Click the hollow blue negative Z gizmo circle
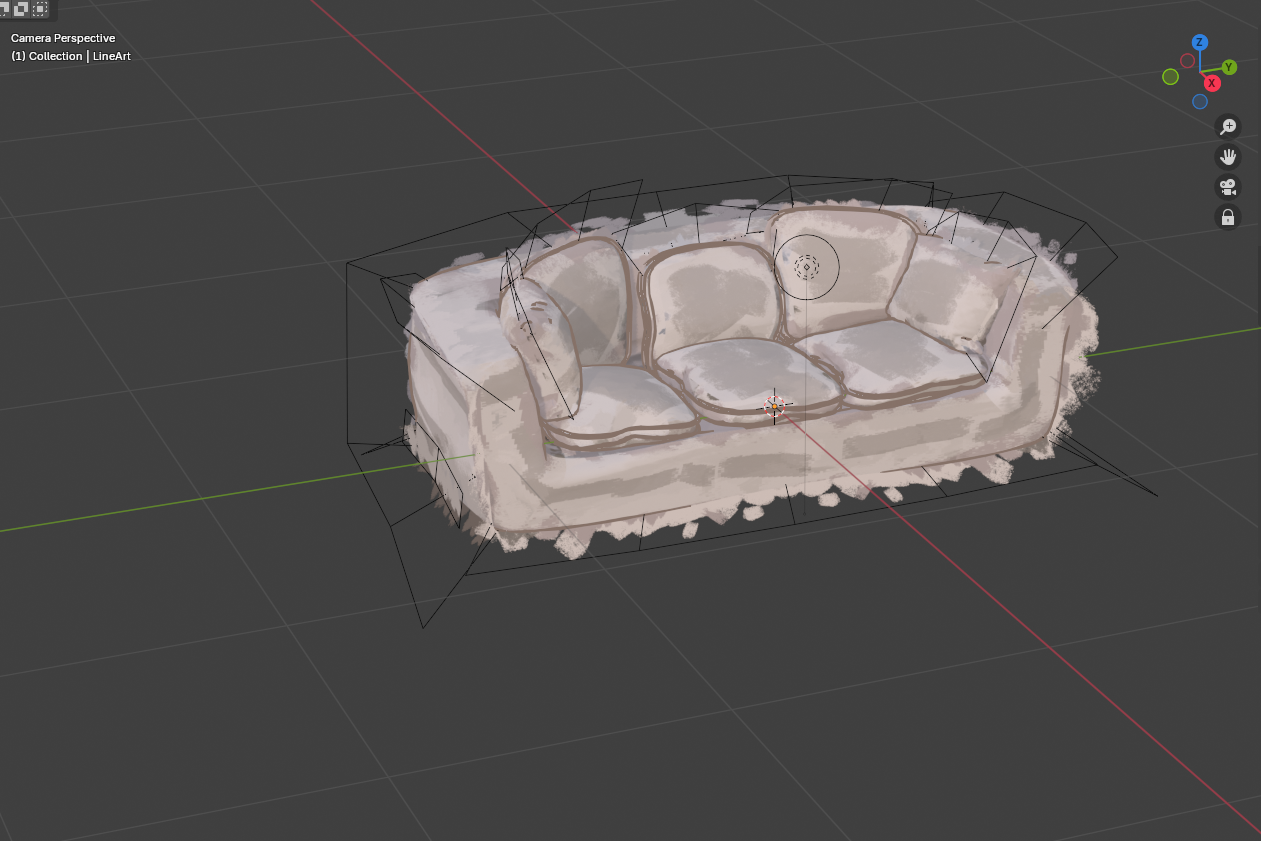 pos(1200,101)
